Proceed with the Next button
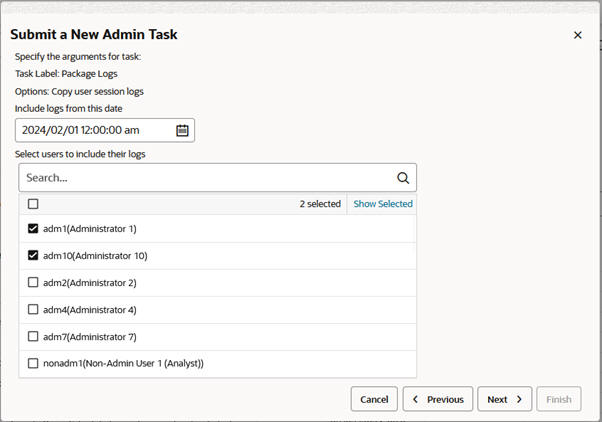The height and width of the screenshot is (422, 602). tap(504, 399)
